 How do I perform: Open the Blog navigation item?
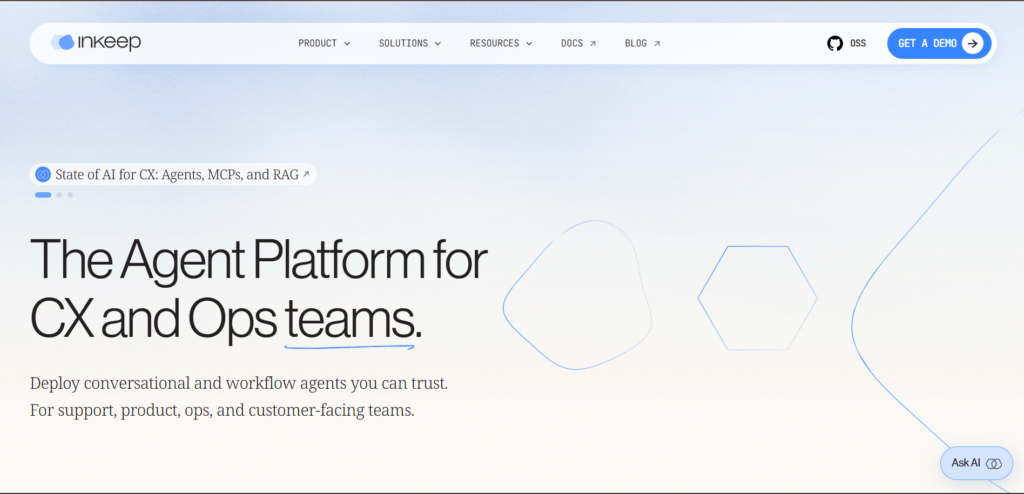(x=636, y=44)
